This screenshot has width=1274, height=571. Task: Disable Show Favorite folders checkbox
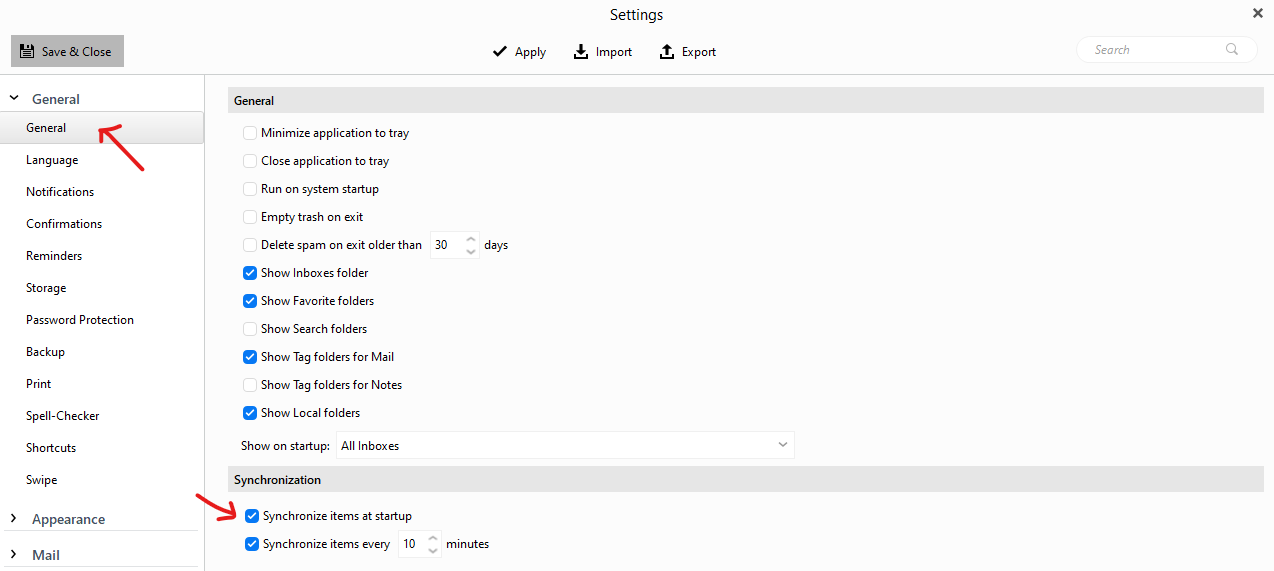tap(250, 301)
